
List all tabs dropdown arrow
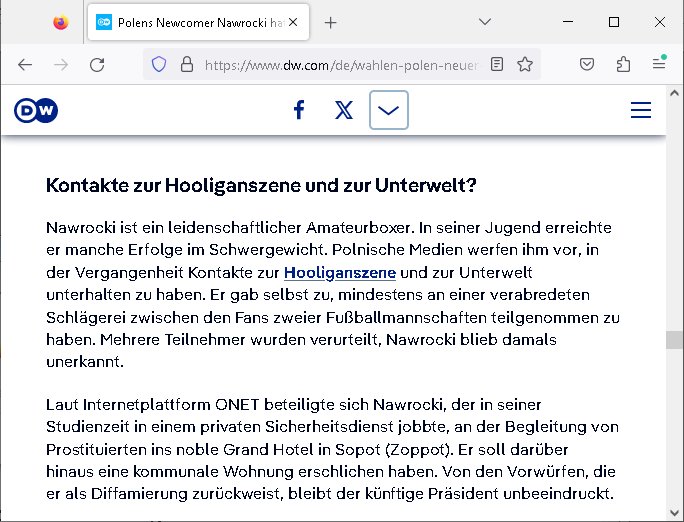click(x=484, y=22)
